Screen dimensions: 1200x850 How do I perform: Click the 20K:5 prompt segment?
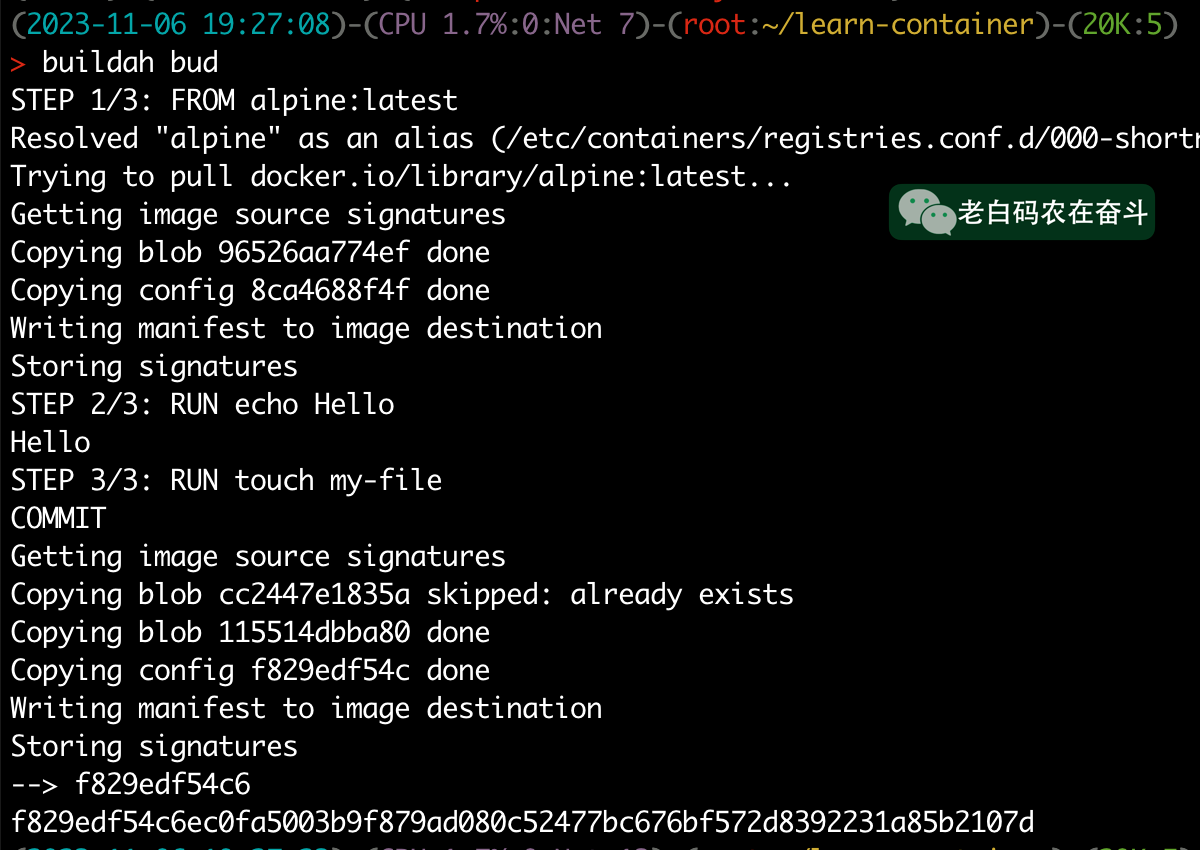click(x=1122, y=24)
